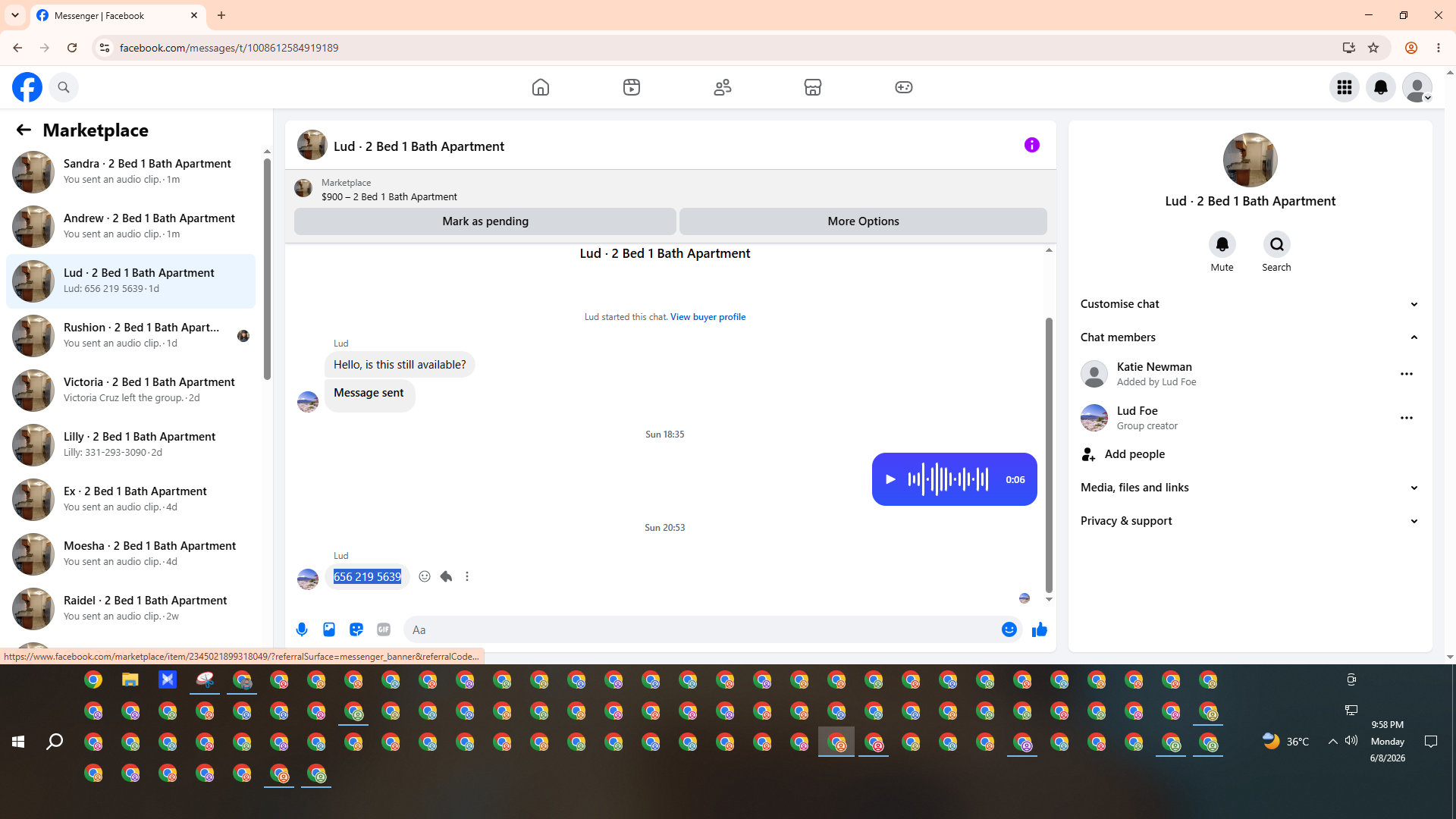Open the Windows Start menu

(x=18, y=742)
